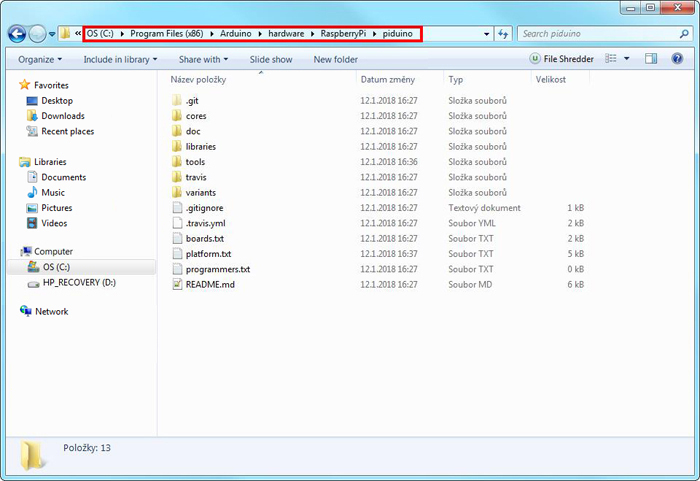Select the boards.txt file
700x481 pixels.
point(204,239)
